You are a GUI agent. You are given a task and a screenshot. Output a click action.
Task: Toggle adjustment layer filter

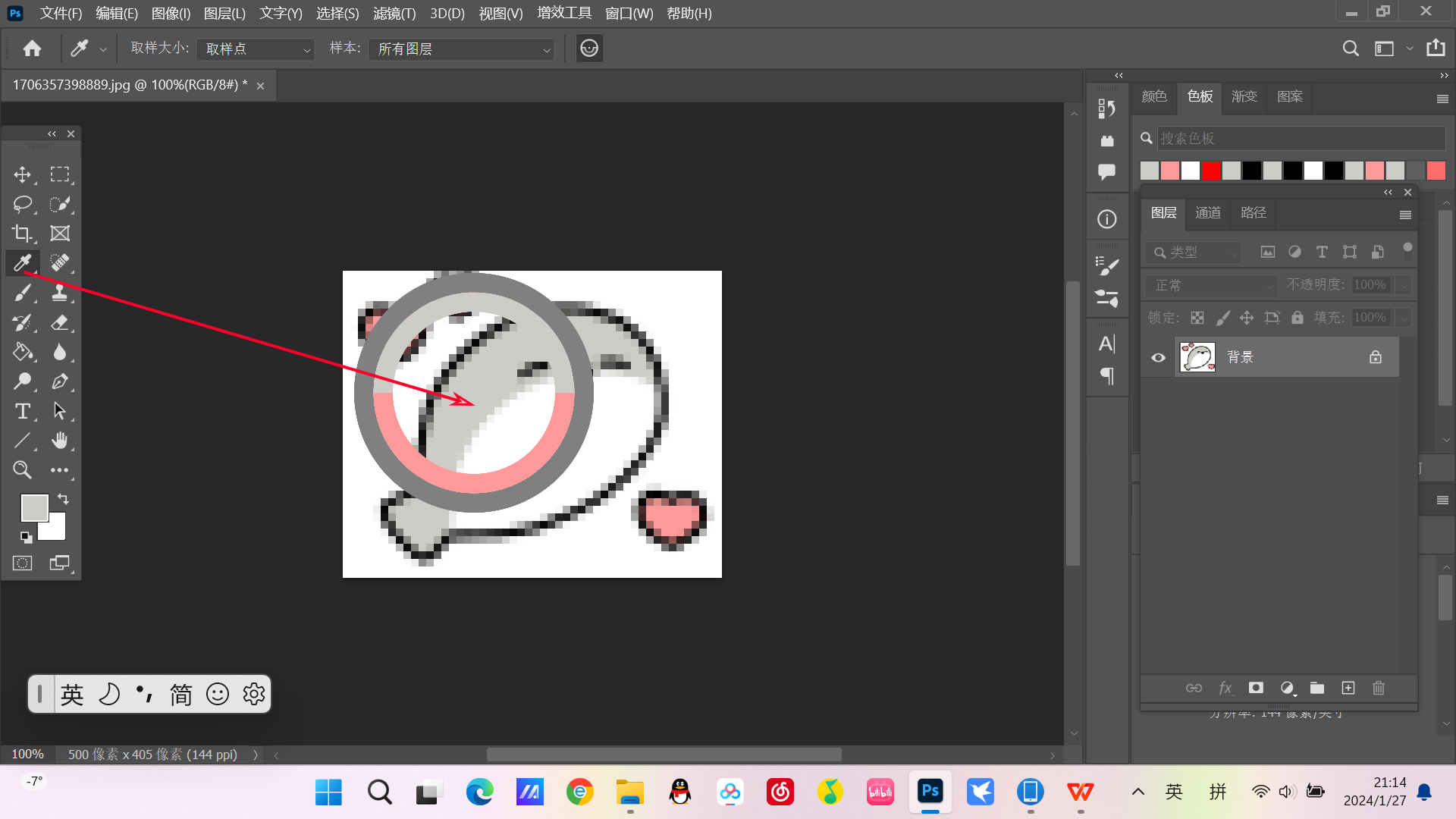[1295, 252]
